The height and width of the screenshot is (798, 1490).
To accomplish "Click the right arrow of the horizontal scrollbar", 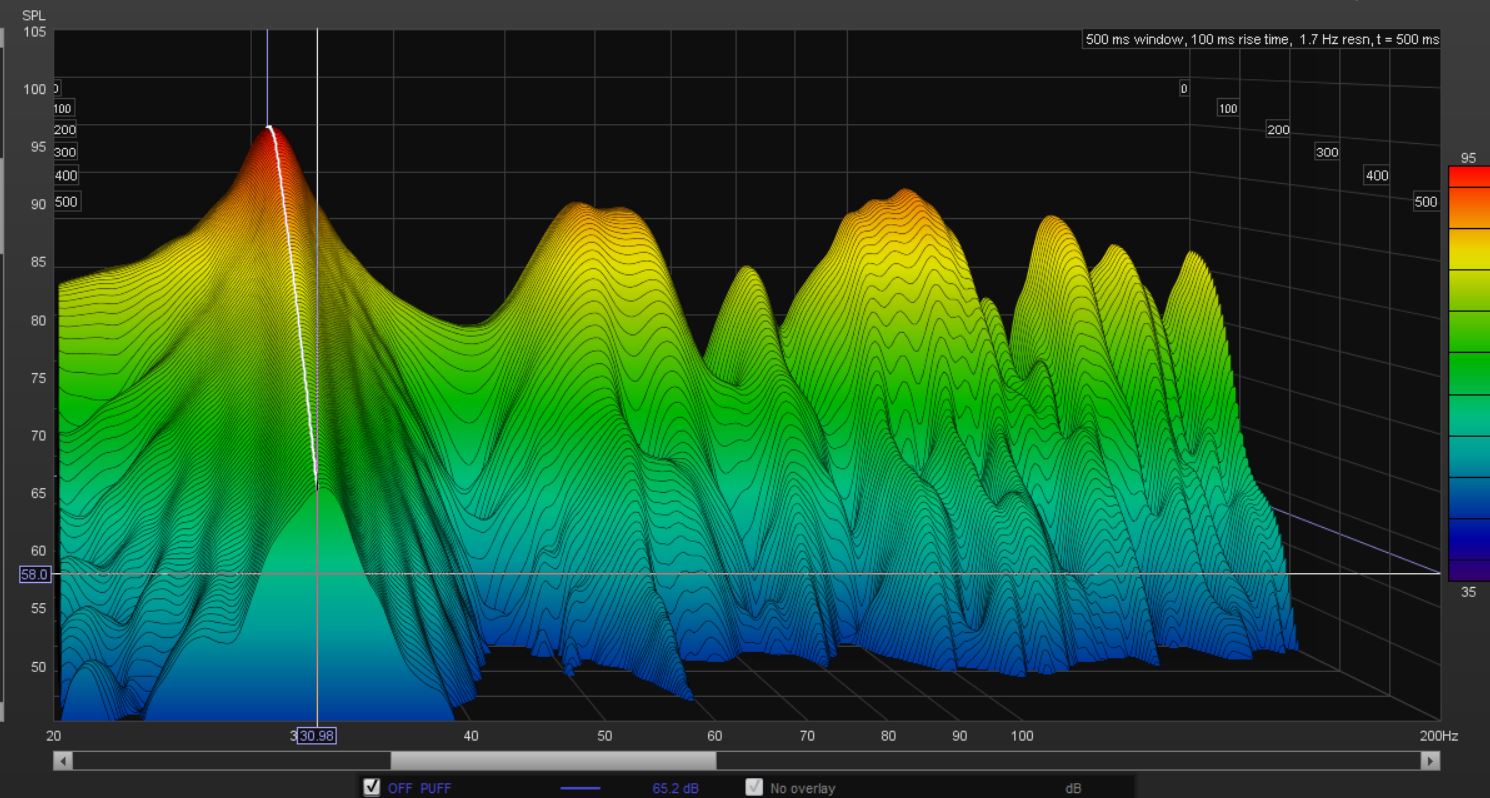I will pos(1429,761).
